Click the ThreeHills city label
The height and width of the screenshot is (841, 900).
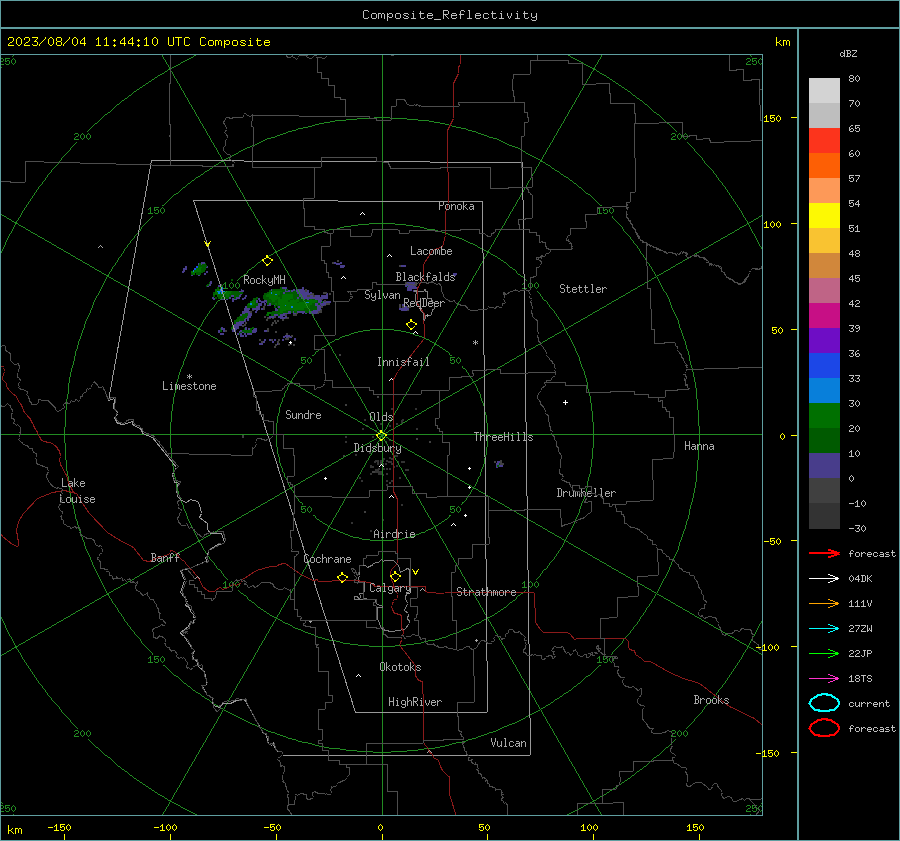(503, 437)
